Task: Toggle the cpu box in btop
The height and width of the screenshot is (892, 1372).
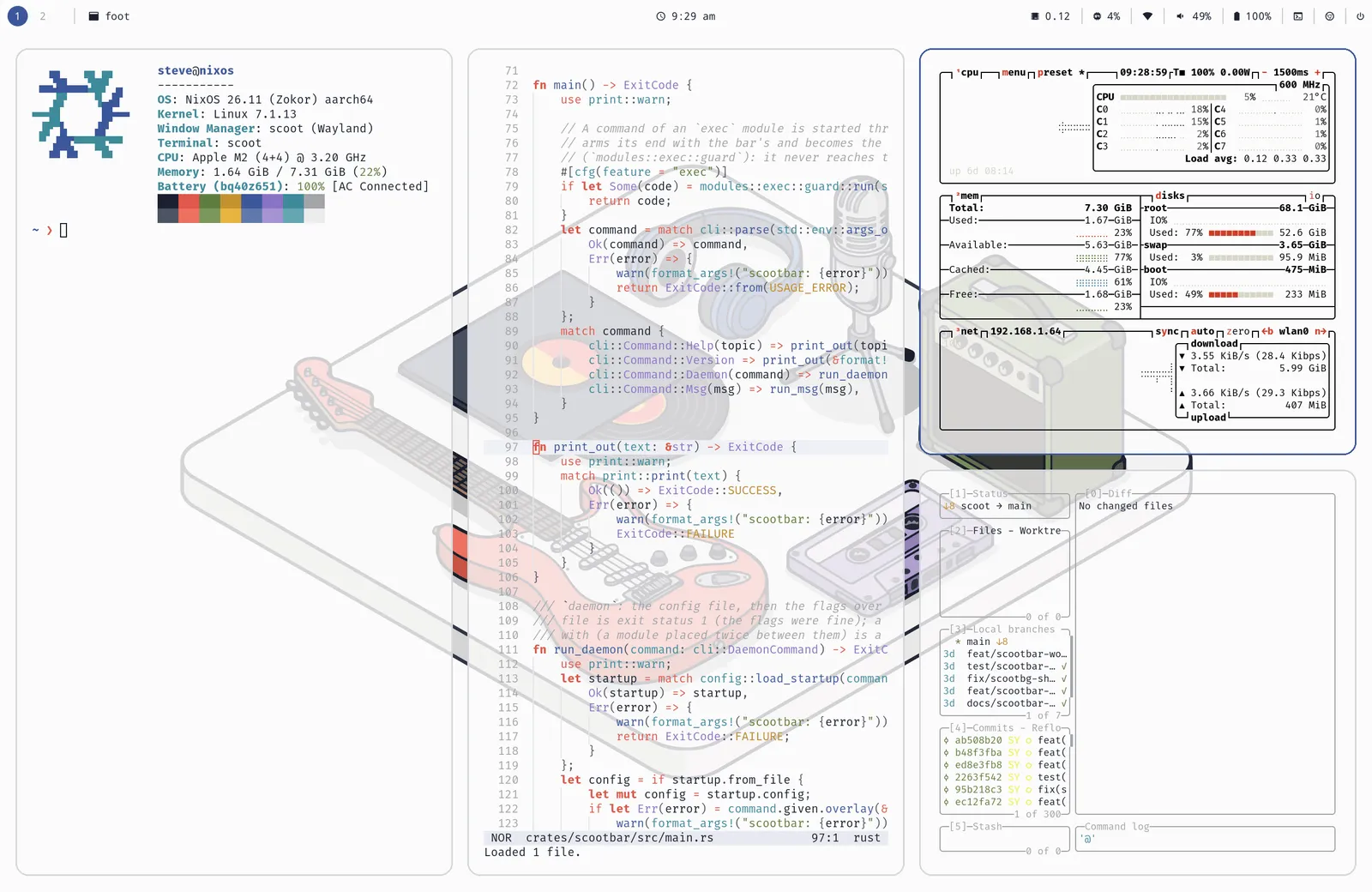Action: (967, 73)
